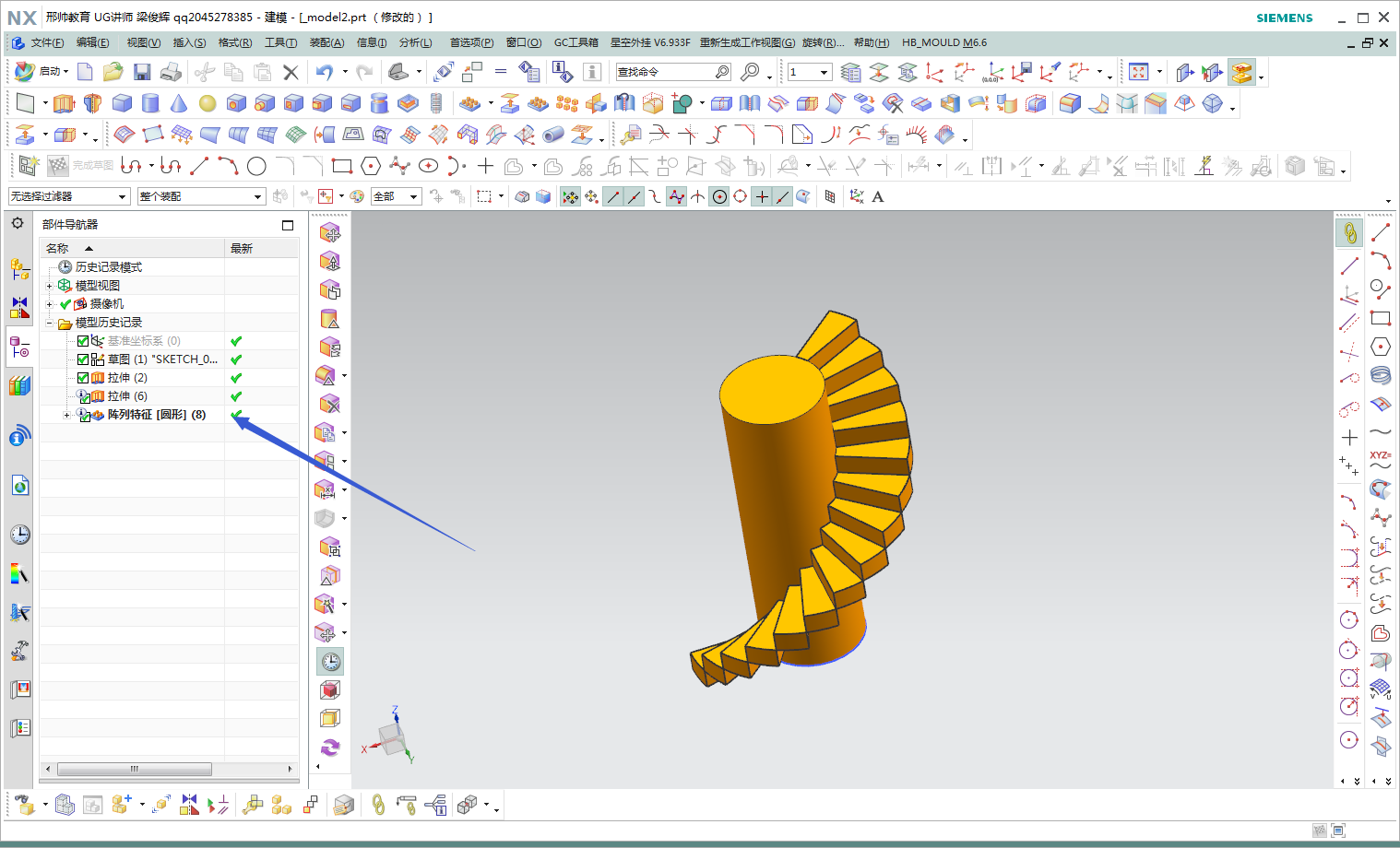Uncheck the 拉伸 (2) feature checkbox
Screen dimensions: 1400x848
point(83,378)
